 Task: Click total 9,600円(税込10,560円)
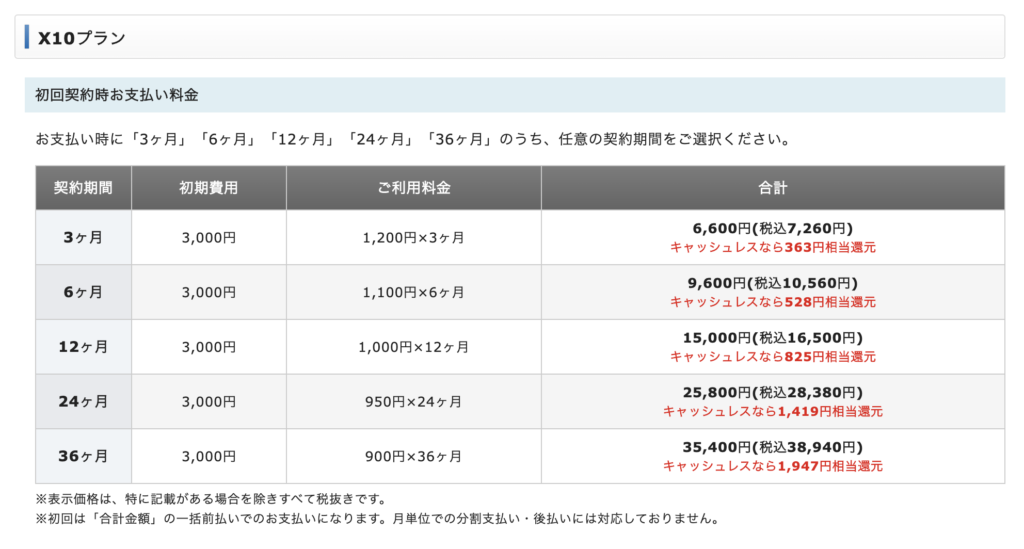(773, 283)
